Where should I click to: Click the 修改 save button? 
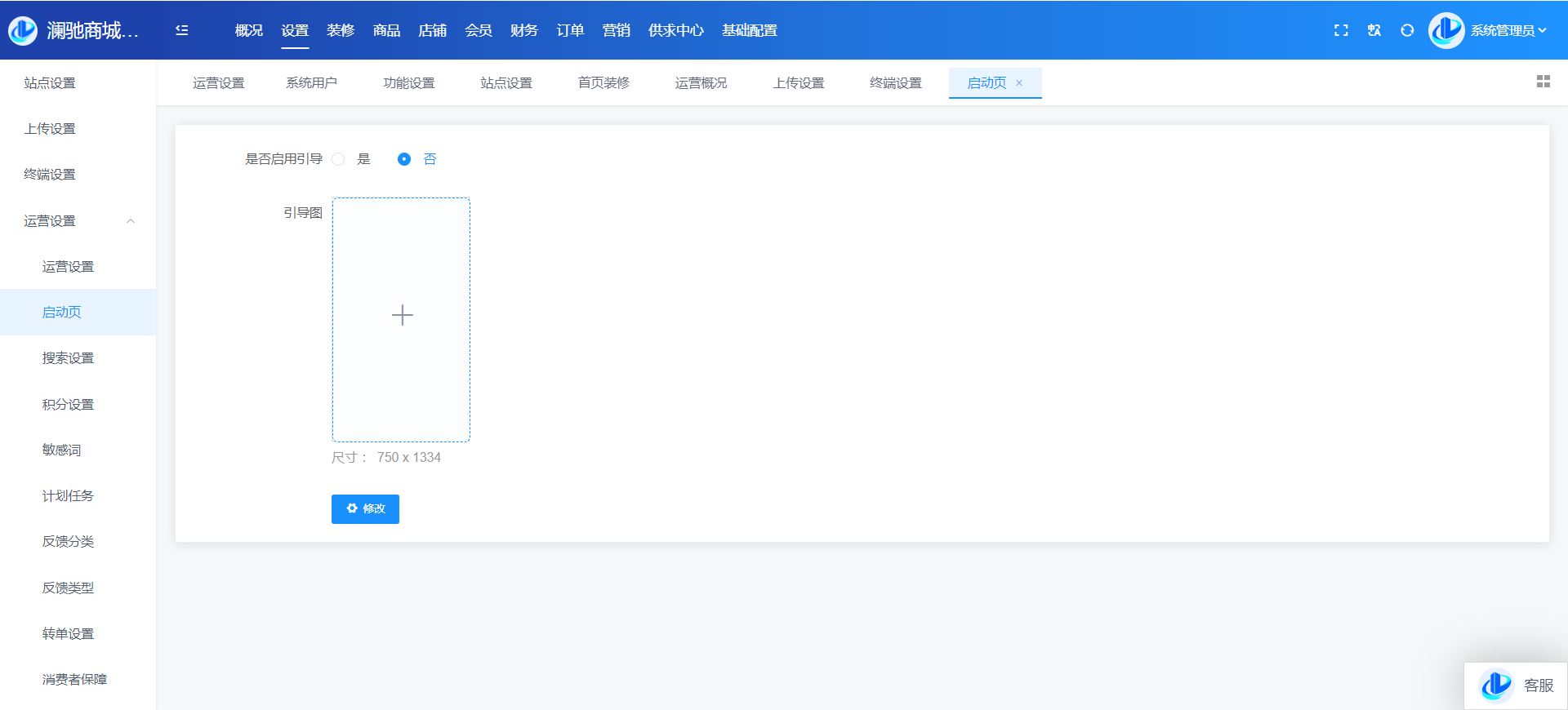point(365,508)
